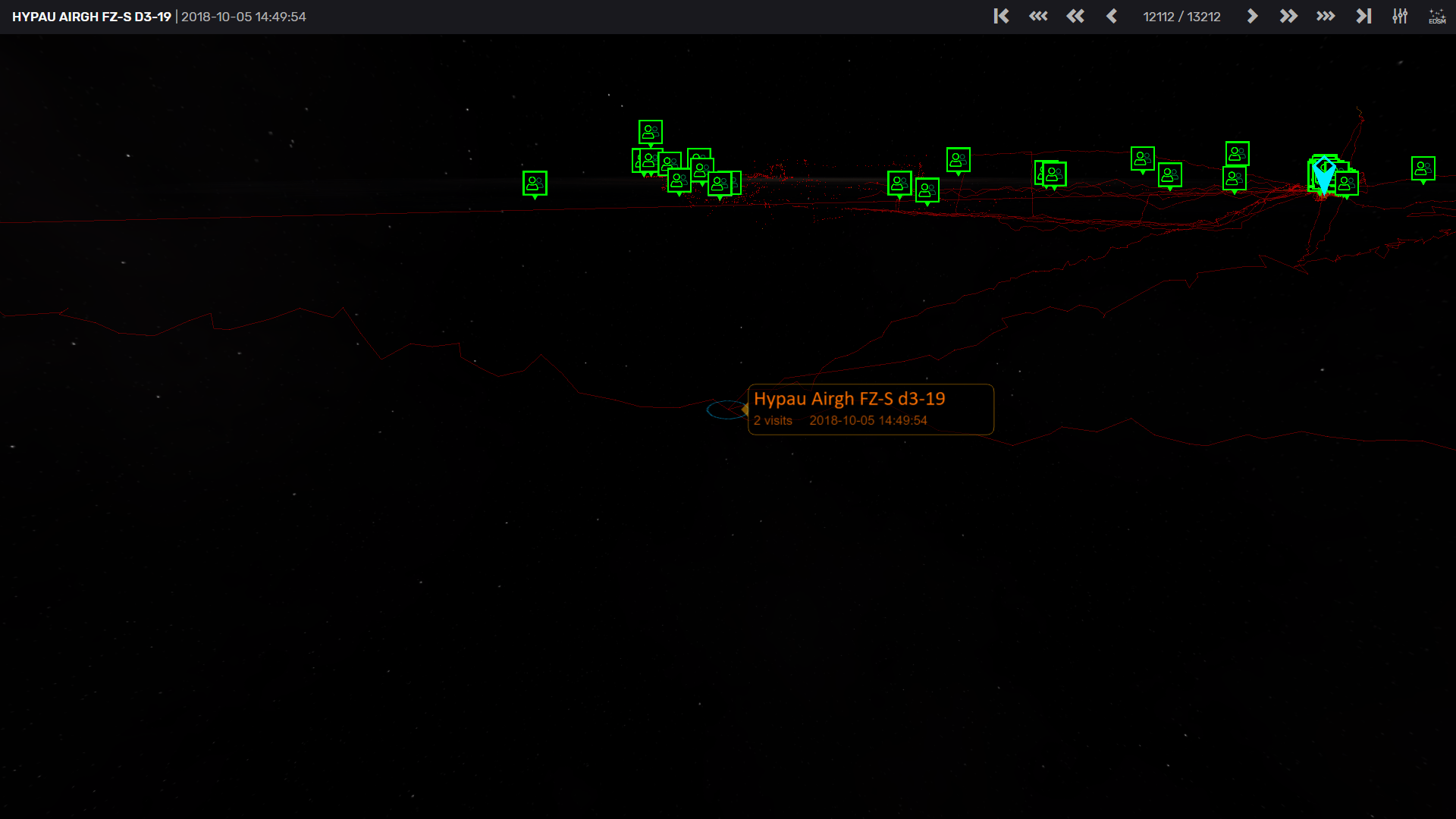Select the cyan diamond location marker

[1324, 175]
